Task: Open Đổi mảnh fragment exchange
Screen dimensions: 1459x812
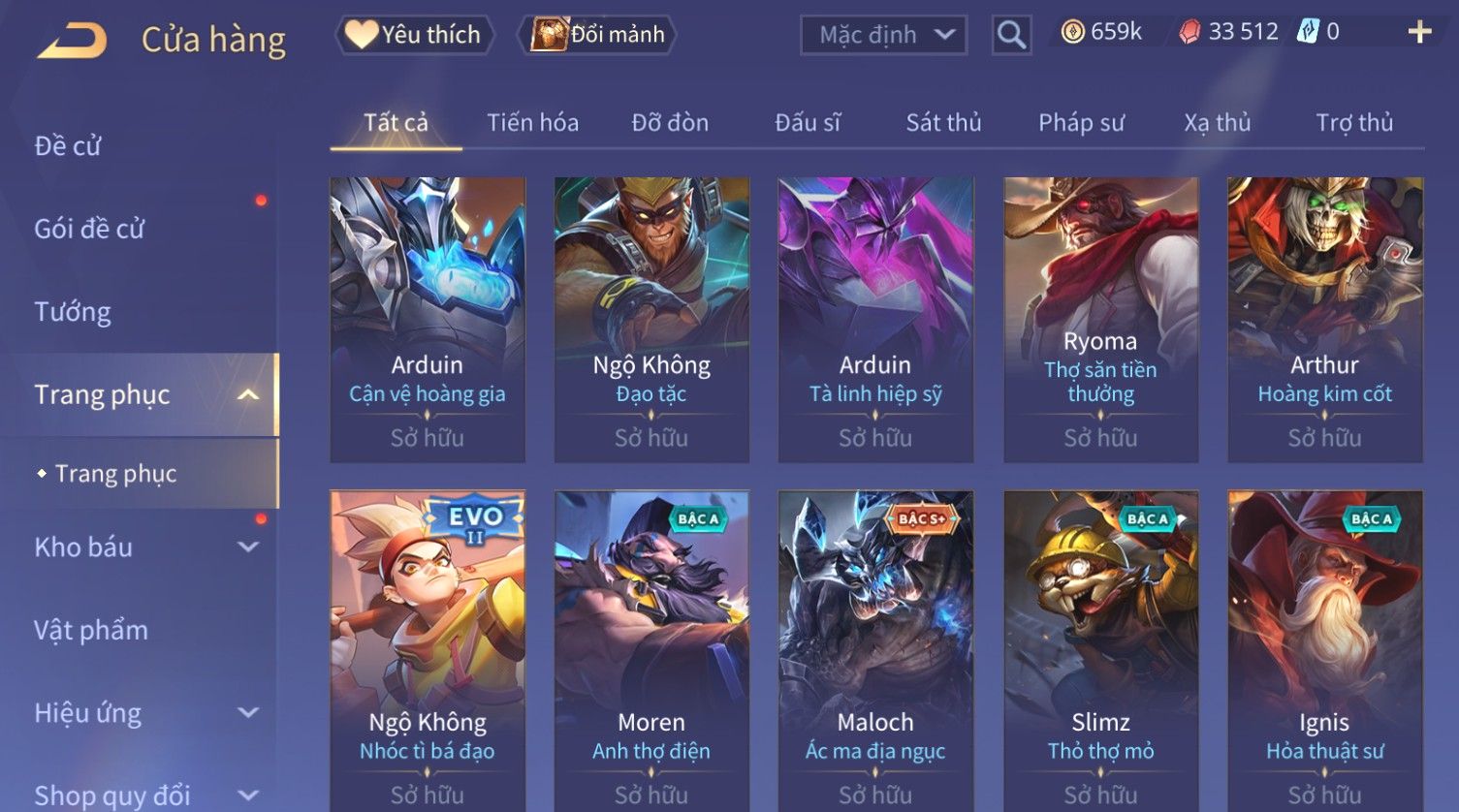Action: coord(597,35)
